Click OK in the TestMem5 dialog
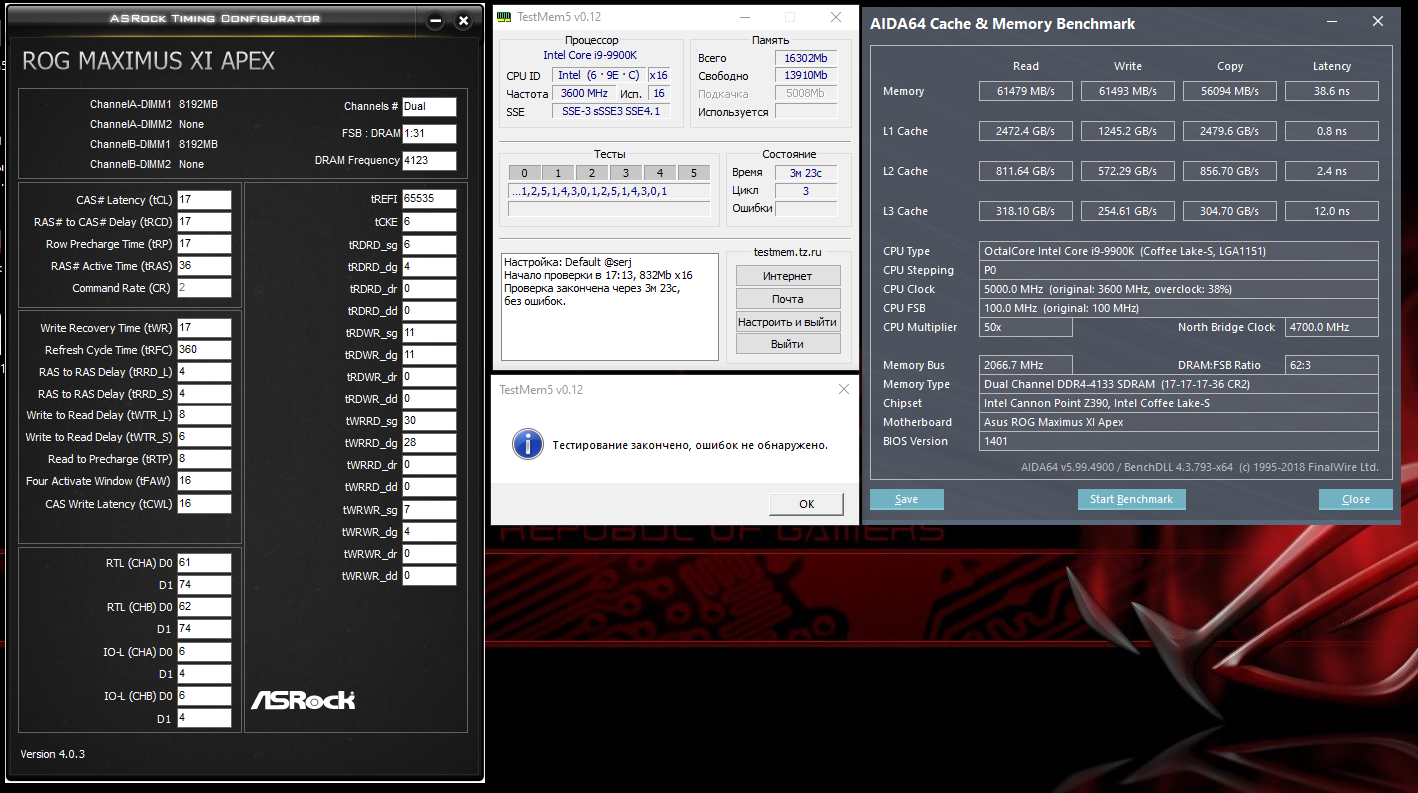 [x=806, y=504]
